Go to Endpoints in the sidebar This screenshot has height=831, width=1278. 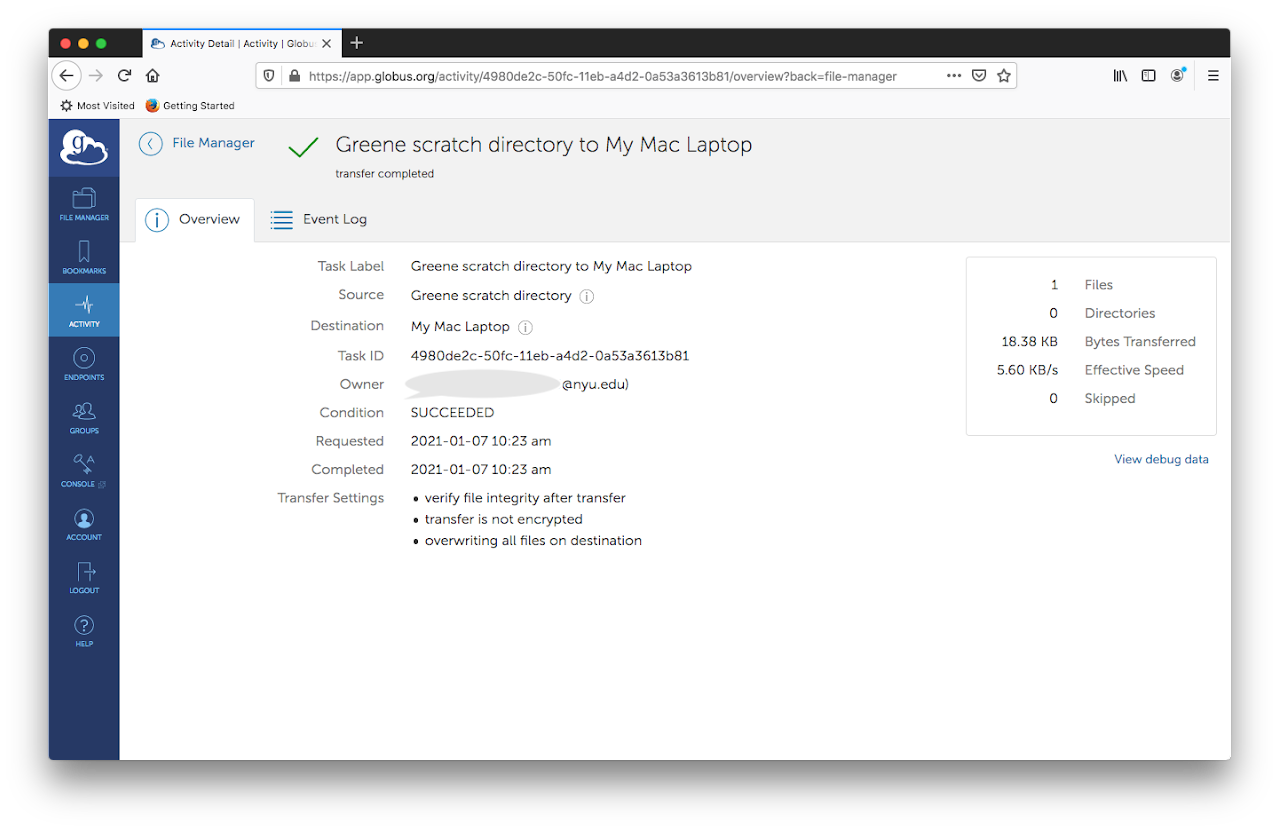(84, 363)
